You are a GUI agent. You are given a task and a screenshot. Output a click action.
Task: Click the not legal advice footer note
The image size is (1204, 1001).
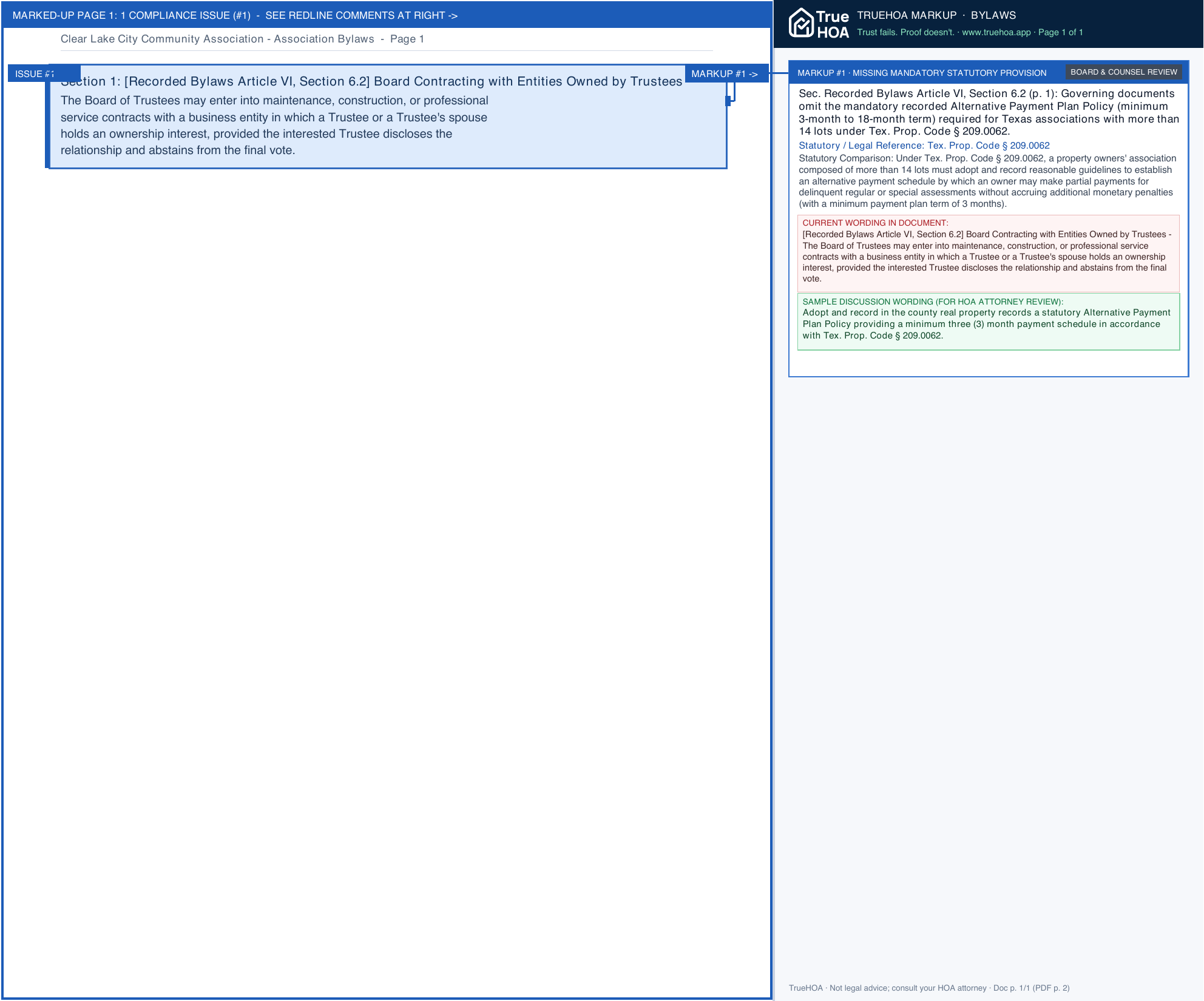click(x=929, y=988)
